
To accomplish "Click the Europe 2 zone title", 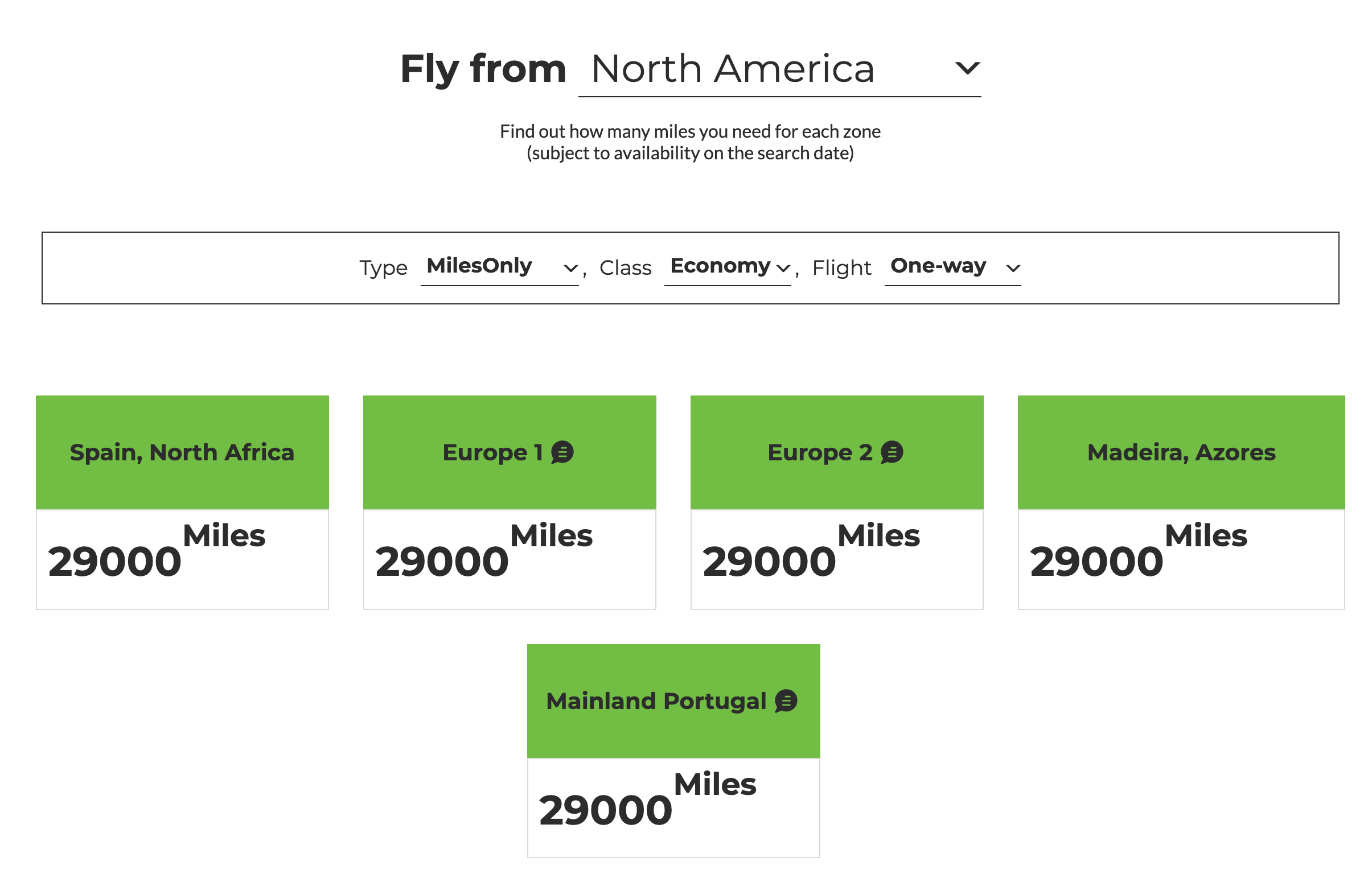I will pyautogui.click(x=819, y=452).
